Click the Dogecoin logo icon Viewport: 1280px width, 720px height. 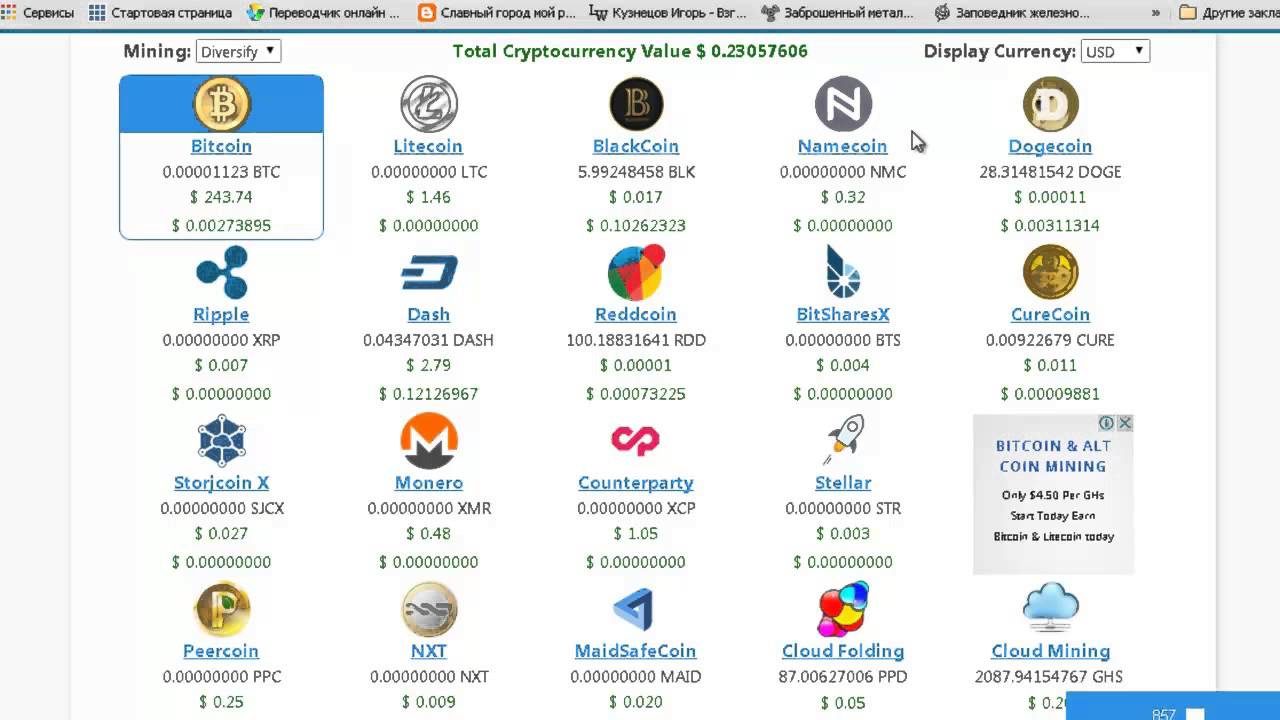pos(1050,104)
